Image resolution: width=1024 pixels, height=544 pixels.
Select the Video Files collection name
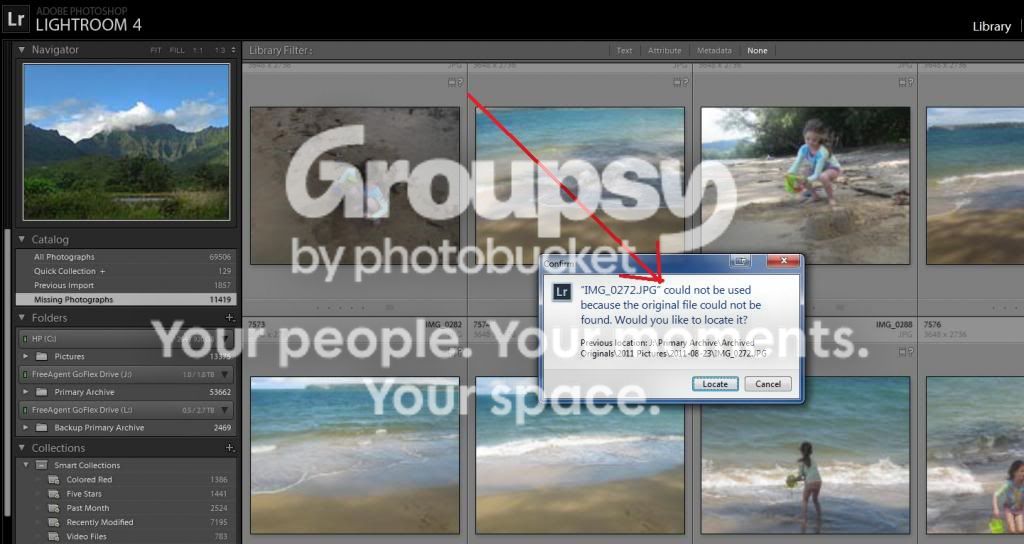point(86,537)
